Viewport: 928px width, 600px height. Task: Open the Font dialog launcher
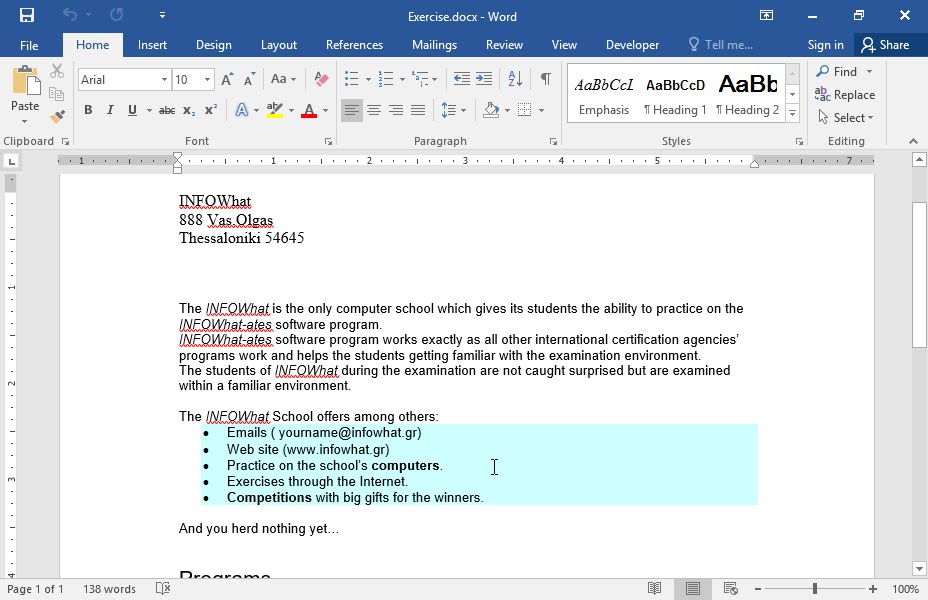coord(328,141)
